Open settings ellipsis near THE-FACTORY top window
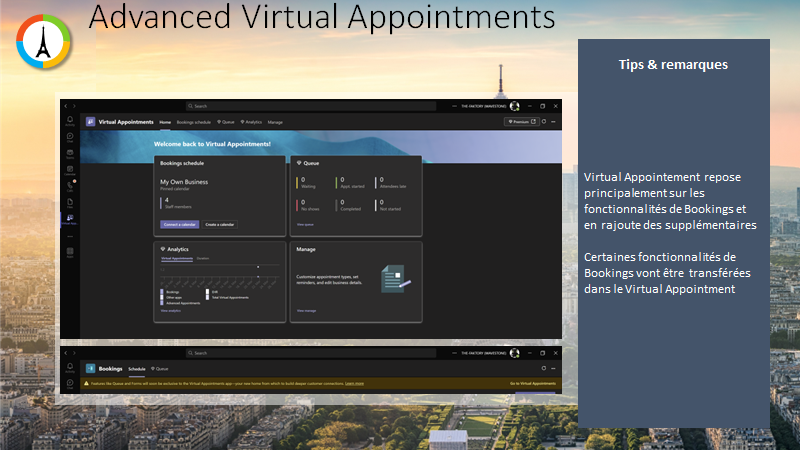800x450 pixels. [x=454, y=106]
